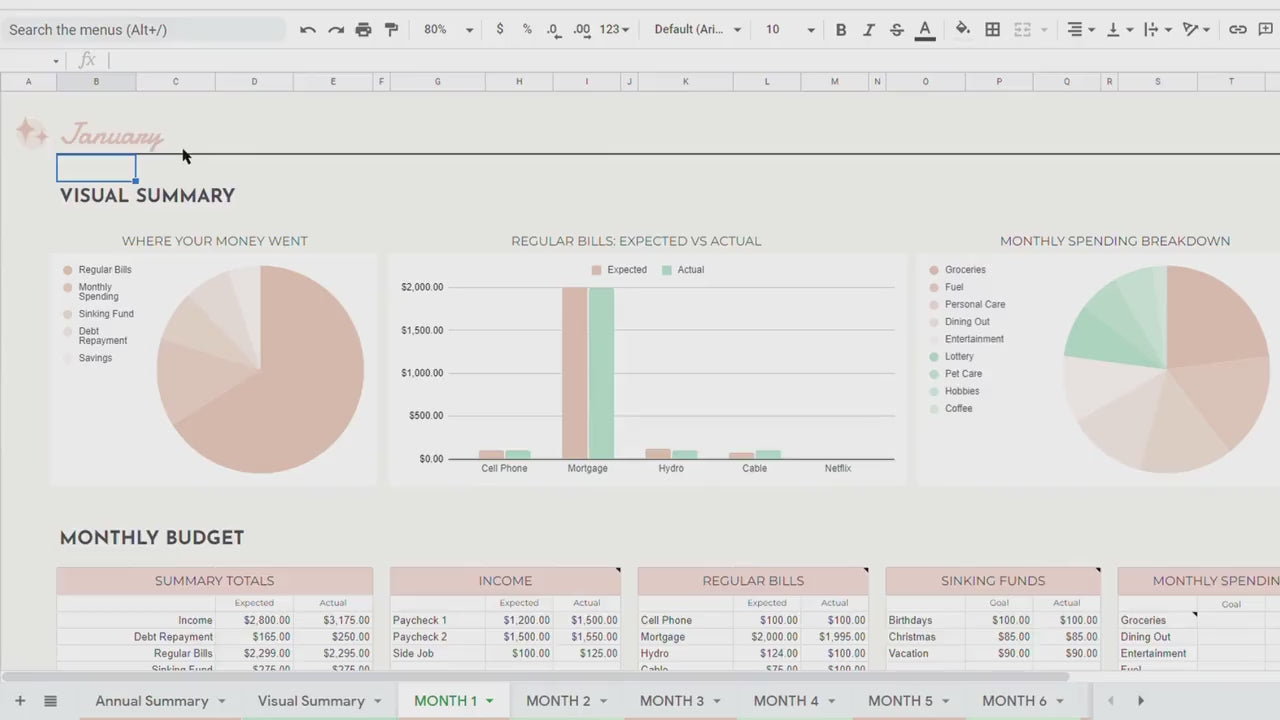This screenshot has height=720, width=1280.
Task: Open the font size 10 dropdown
Action: point(789,30)
